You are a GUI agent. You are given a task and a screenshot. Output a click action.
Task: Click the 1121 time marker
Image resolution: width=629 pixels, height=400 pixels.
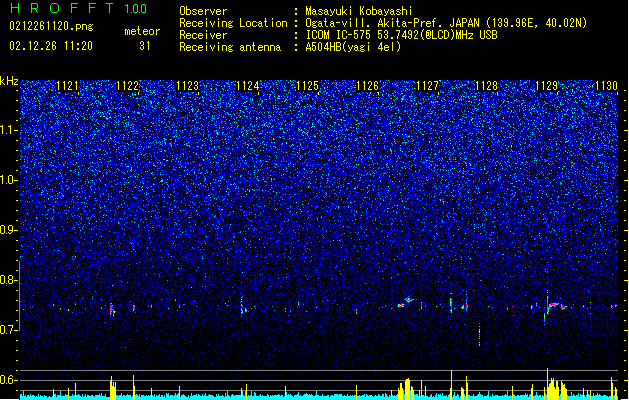[x=67, y=86]
